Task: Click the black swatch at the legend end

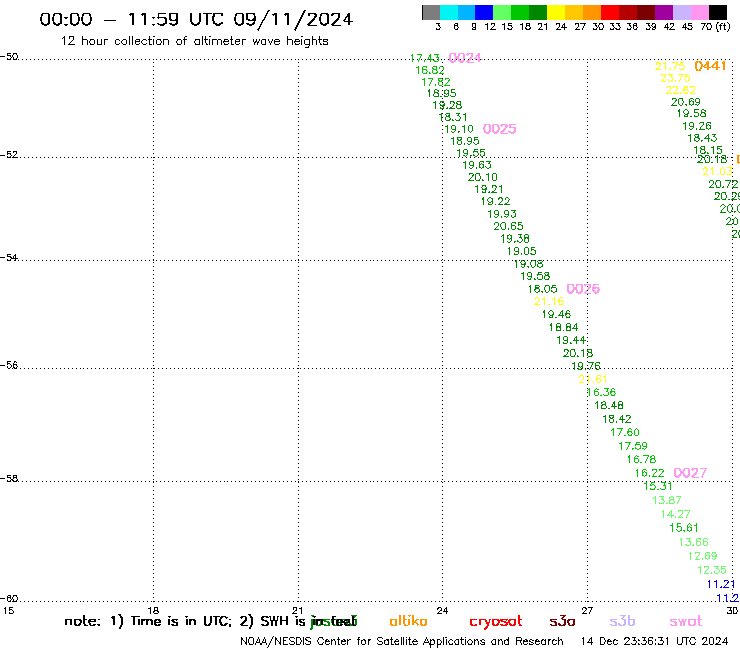Action: [718, 12]
